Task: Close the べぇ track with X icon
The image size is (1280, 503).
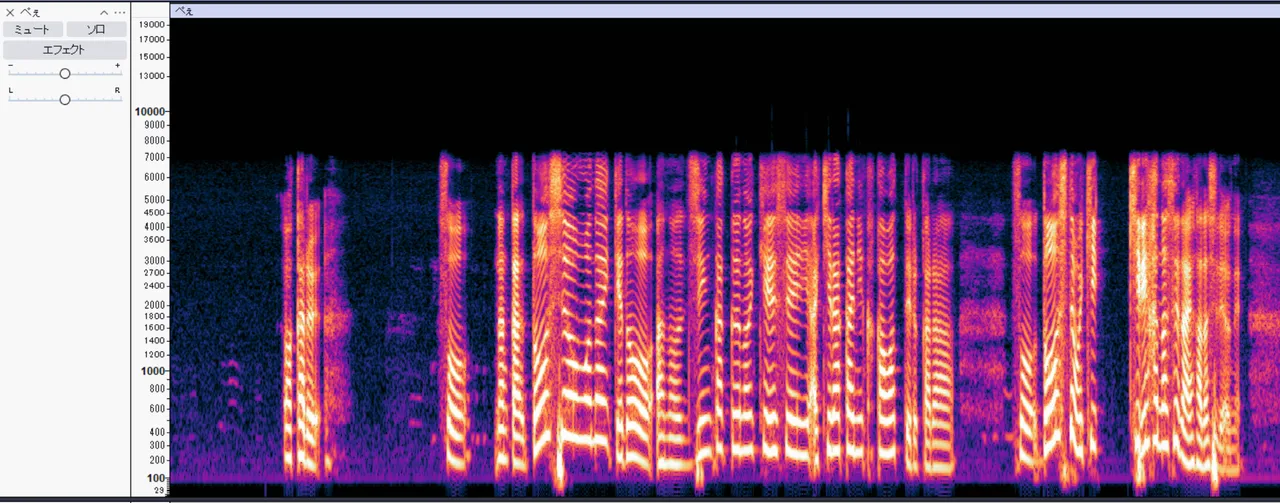Action: (10, 12)
